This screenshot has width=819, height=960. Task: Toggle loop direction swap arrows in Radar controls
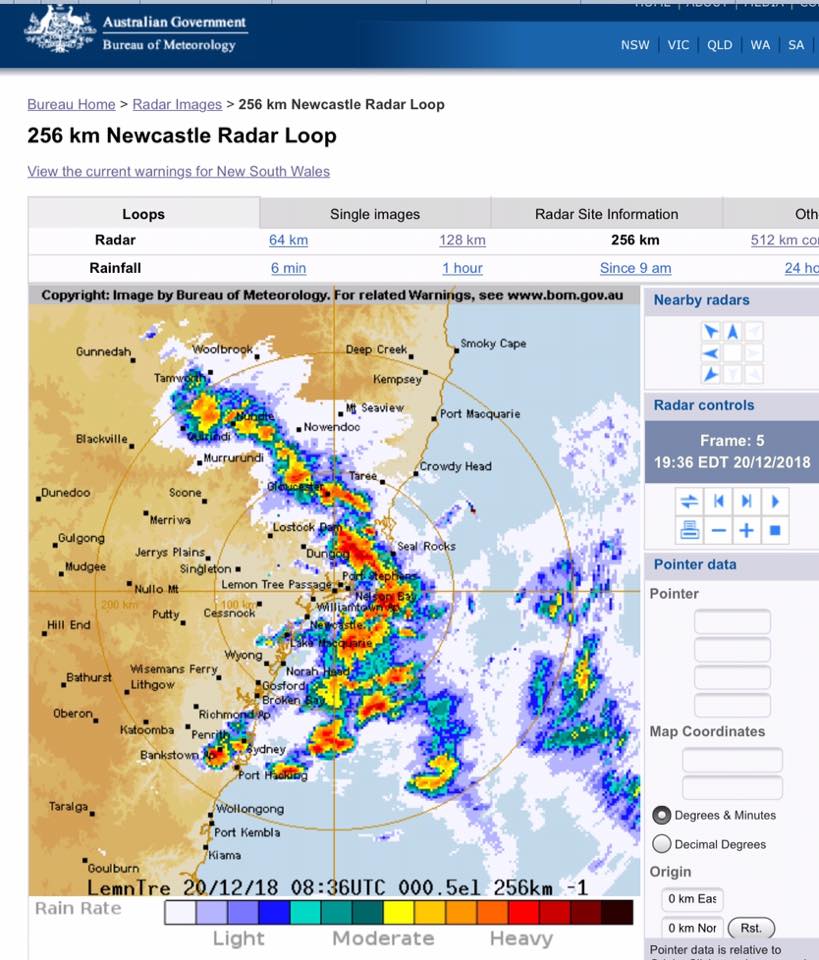(x=689, y=502)
